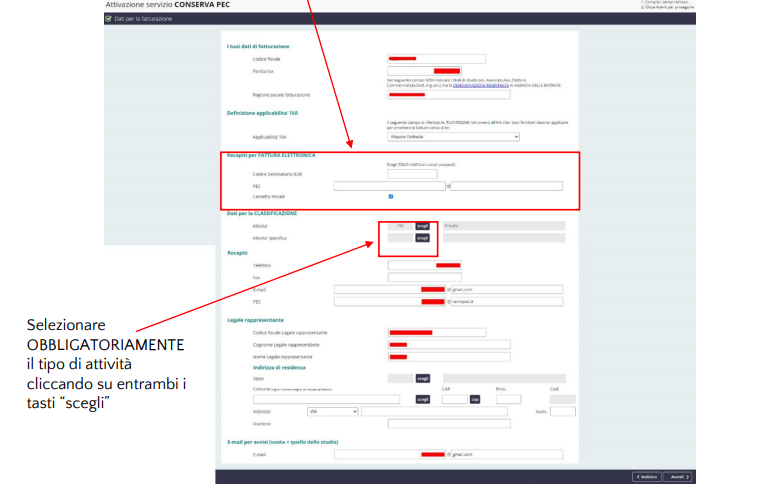Click the scegli button for Comune
This screenshot has height=488, width=772.
click(x=423, y=399)
